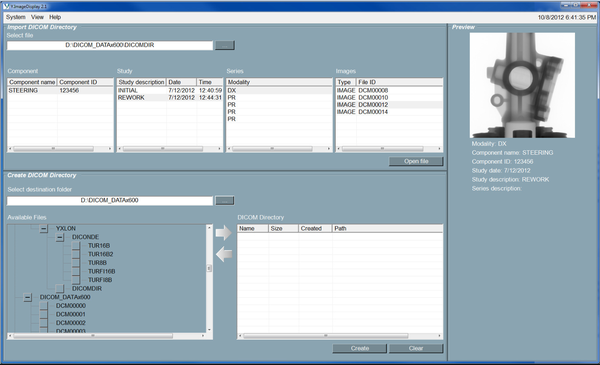The height and width of the screenshot is (365, 600).
Task: Click the DICOMDIR file node icon
Action: 60,288
